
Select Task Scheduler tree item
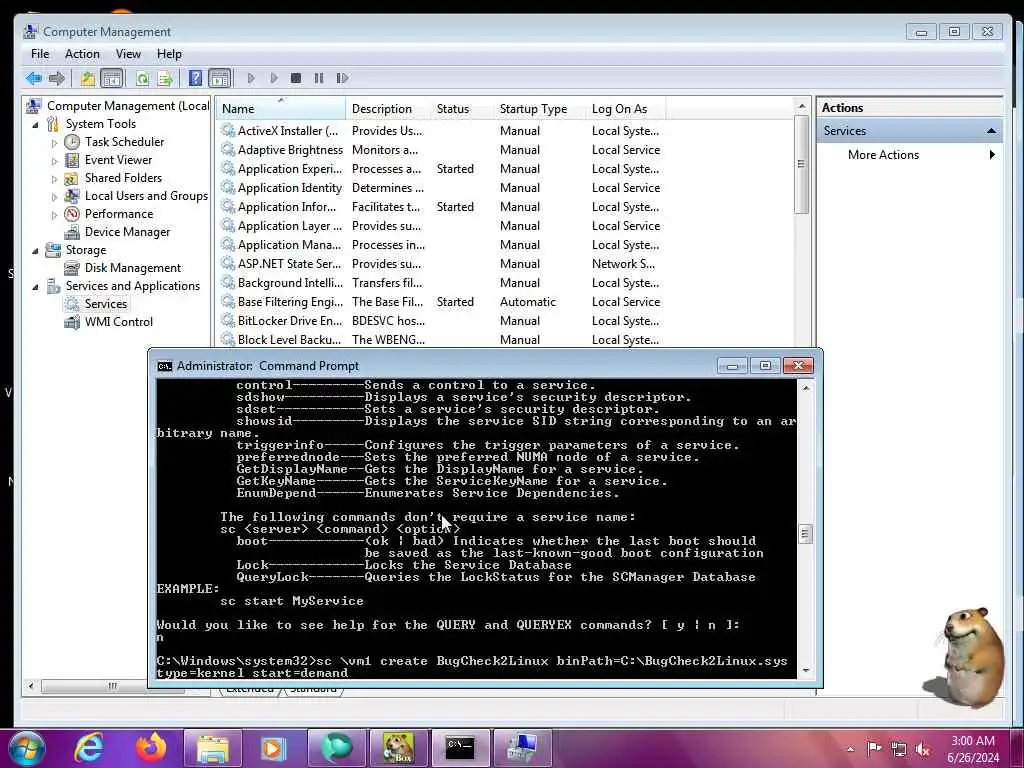click(124, 142)
